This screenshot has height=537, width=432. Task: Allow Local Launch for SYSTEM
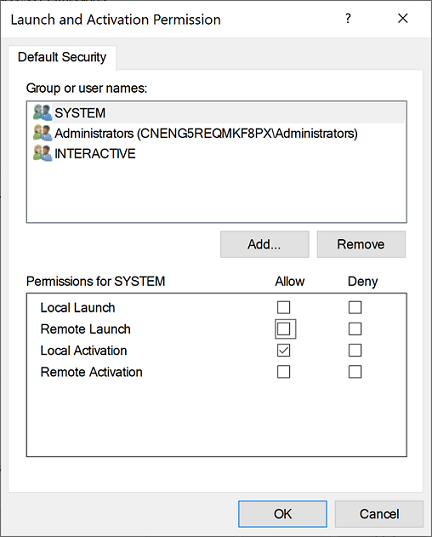tap(283, 307)
